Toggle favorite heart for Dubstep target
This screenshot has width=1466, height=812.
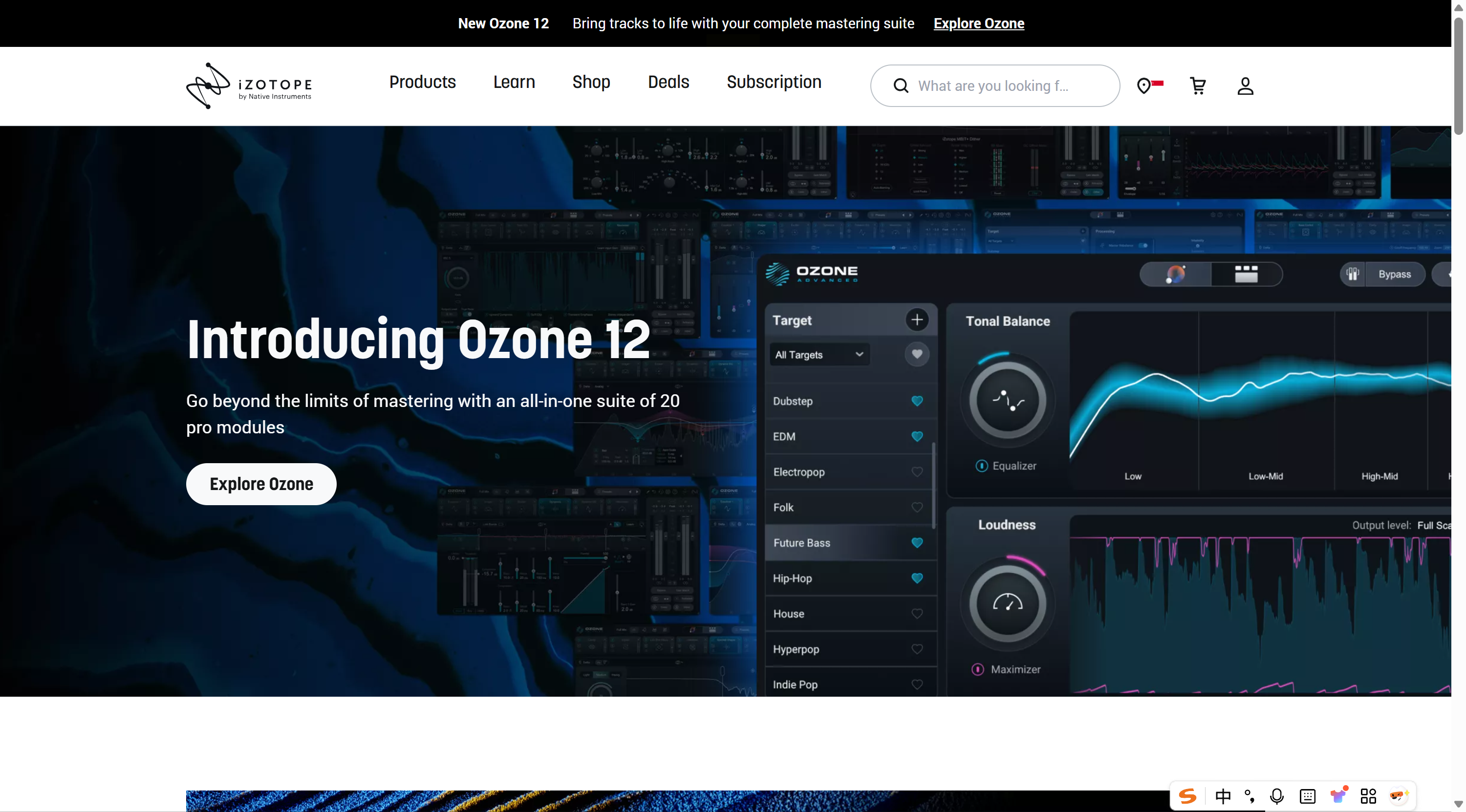(917, 401)
